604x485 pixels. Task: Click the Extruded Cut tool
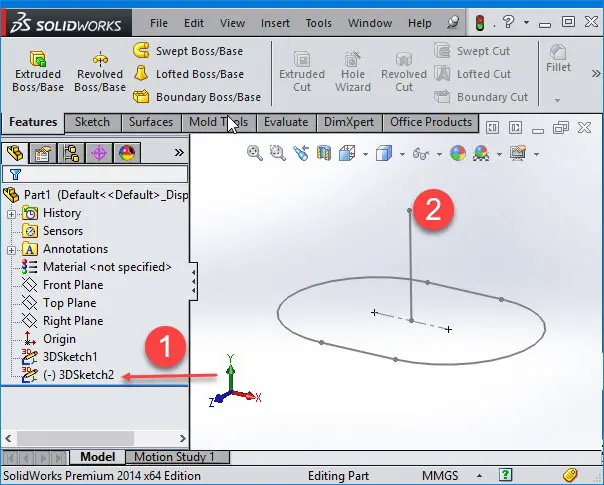click(302, 72)
